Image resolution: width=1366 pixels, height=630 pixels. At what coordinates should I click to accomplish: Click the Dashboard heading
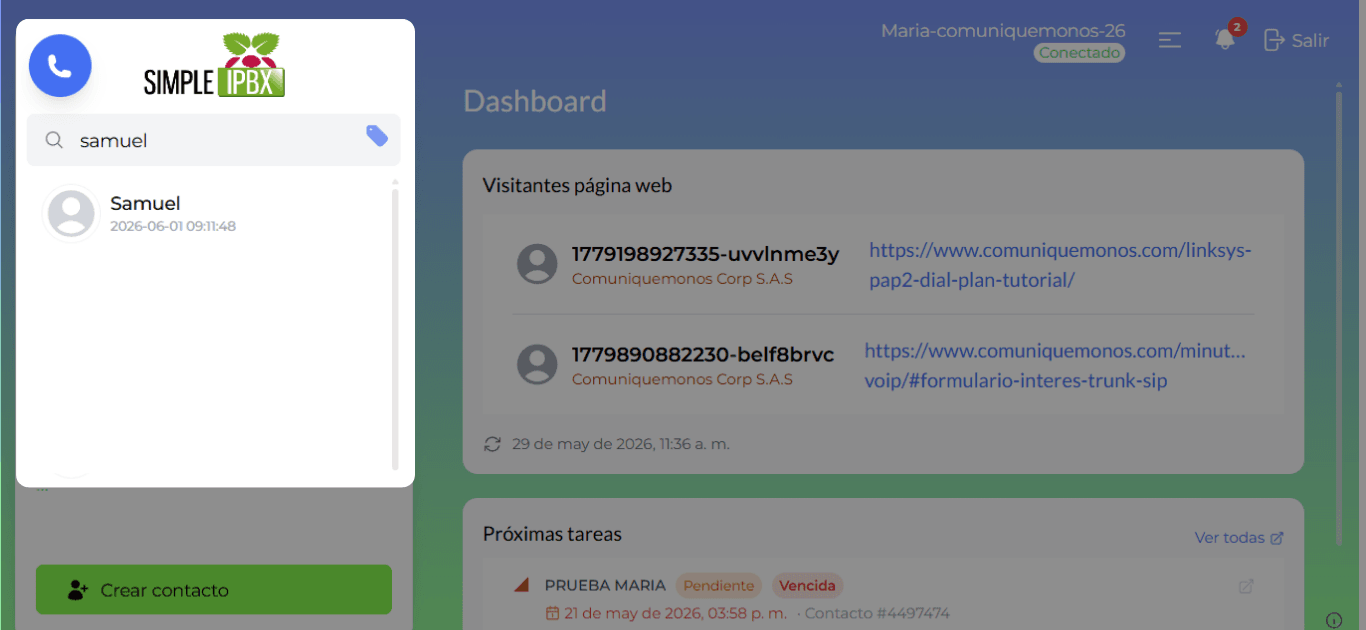(535, 101)
